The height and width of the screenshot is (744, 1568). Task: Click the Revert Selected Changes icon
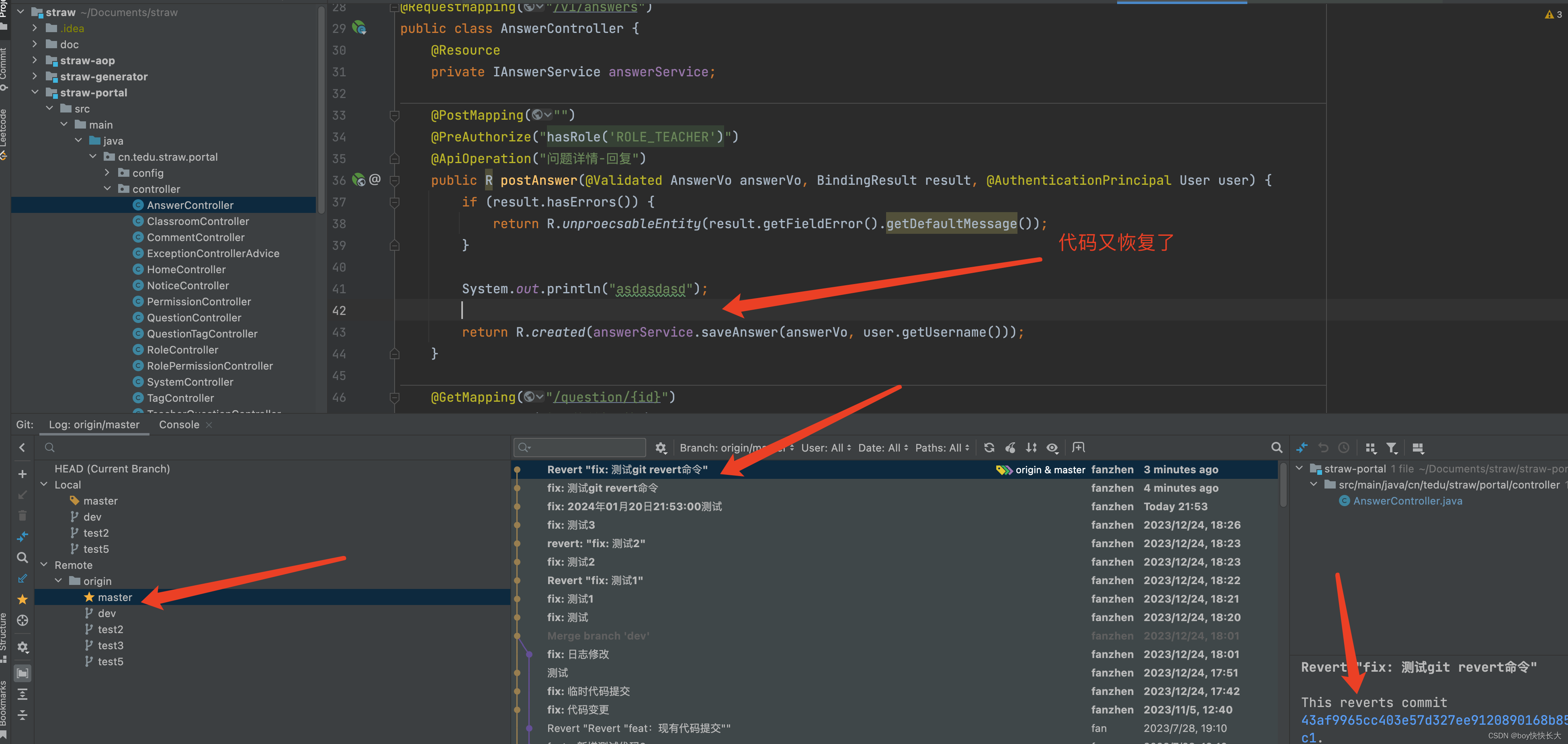(1323, 448)
